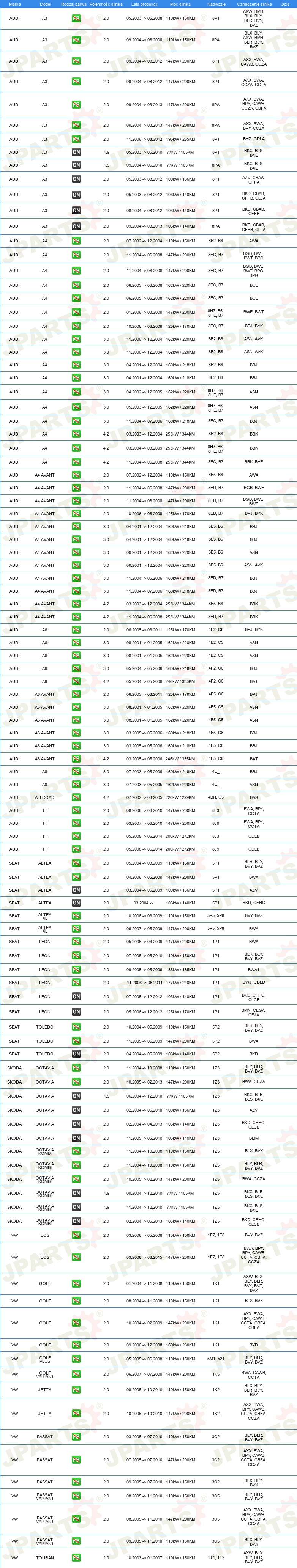The width and height of the screenshot is (297, 1568).
Task: Select the TOURAN model cell
Action: (x=45, y=1558)
